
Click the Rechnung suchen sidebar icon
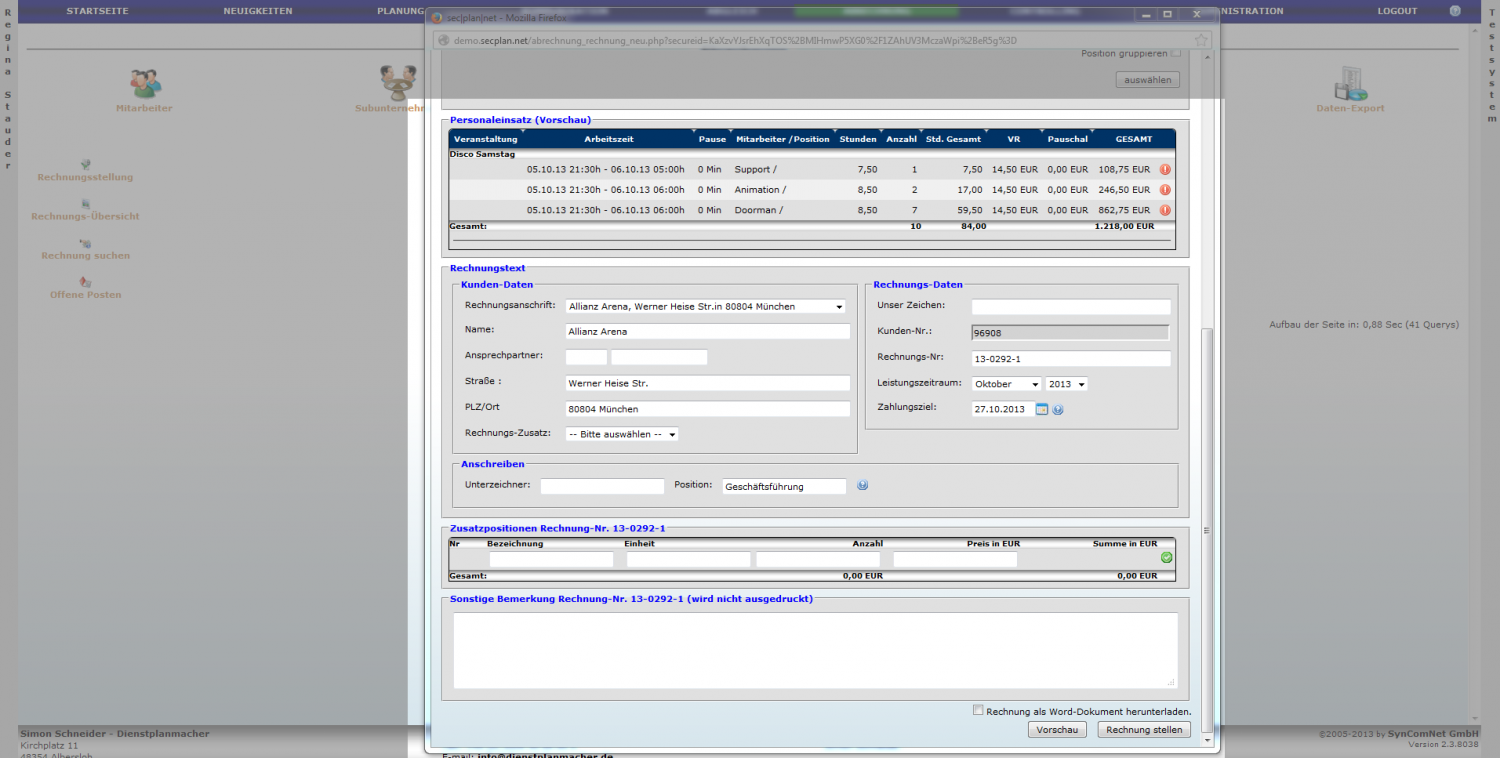pos(86,243)
